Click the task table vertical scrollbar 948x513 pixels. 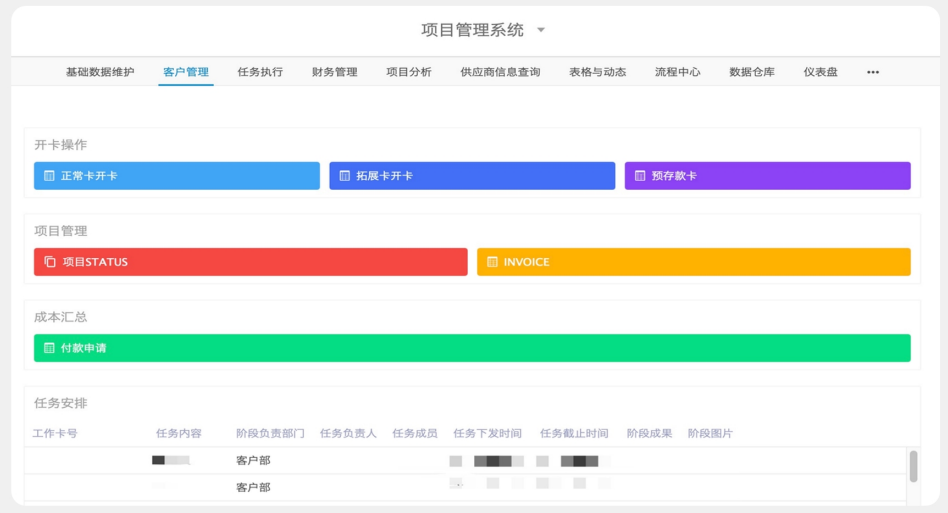913,466
